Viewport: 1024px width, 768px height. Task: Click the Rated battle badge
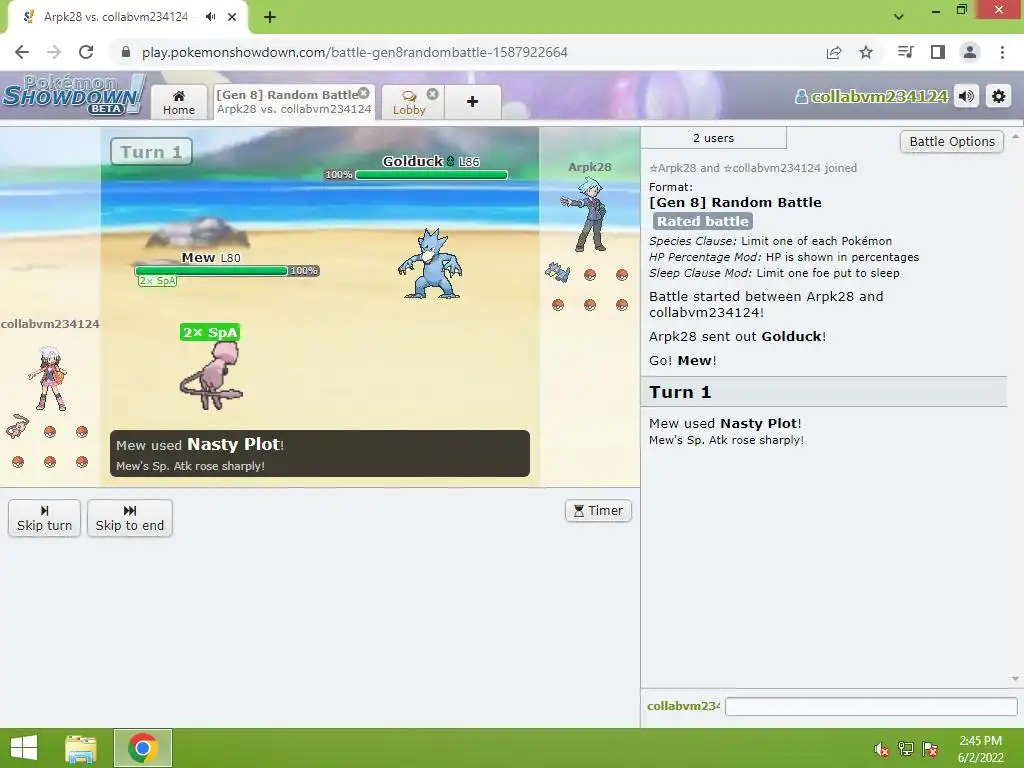click(702, 221)
